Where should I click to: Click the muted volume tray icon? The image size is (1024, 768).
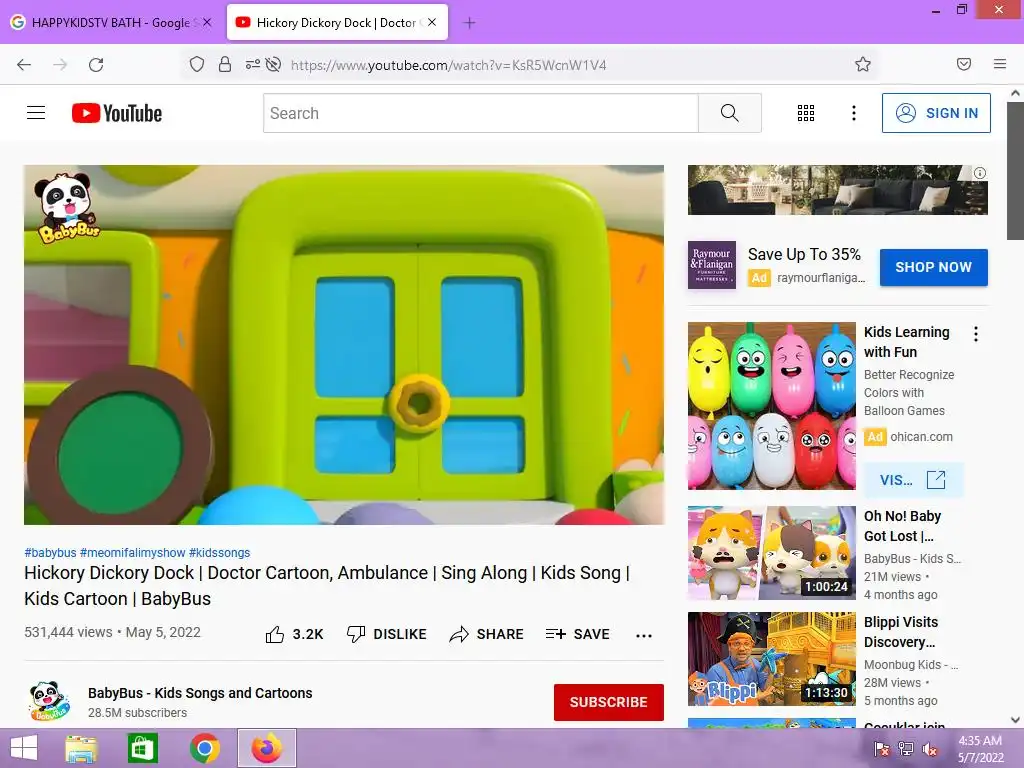[930, 749]
